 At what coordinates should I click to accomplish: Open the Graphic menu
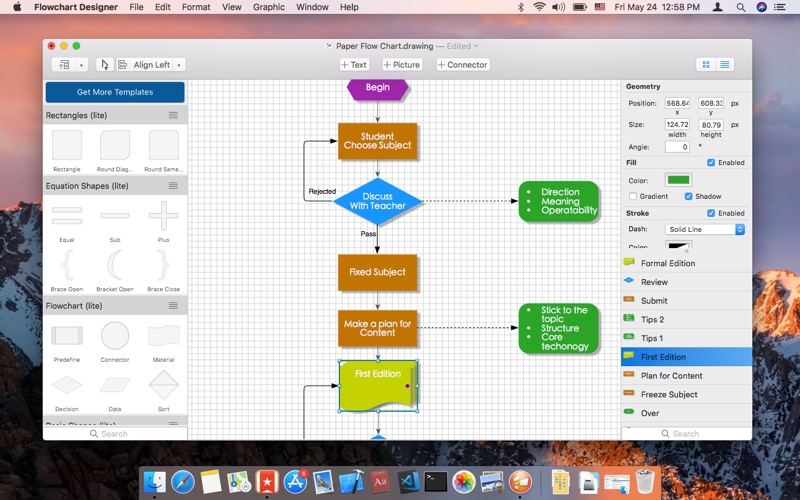(268, 7)
